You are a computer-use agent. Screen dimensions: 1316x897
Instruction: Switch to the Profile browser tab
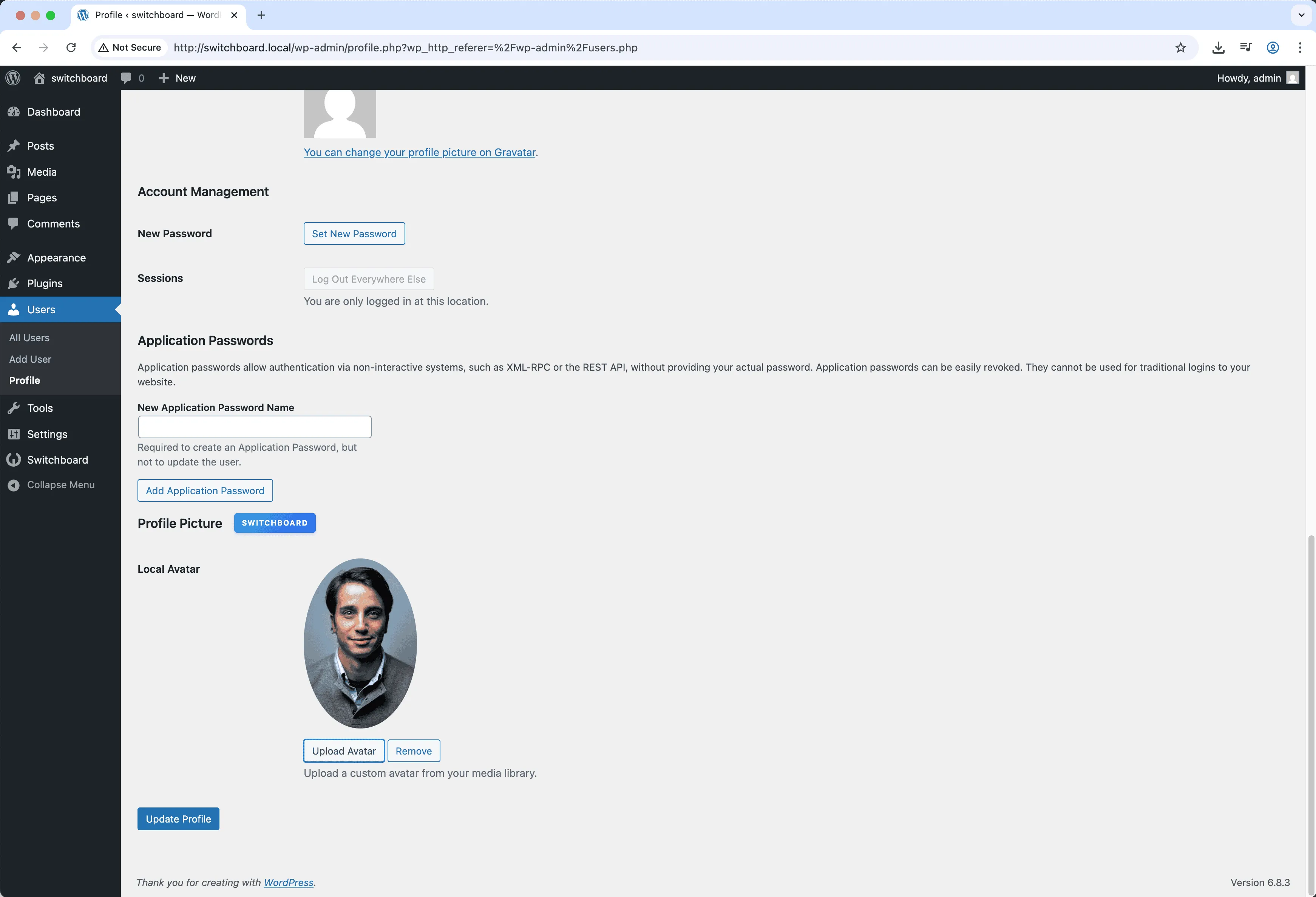tap(153, 15)
